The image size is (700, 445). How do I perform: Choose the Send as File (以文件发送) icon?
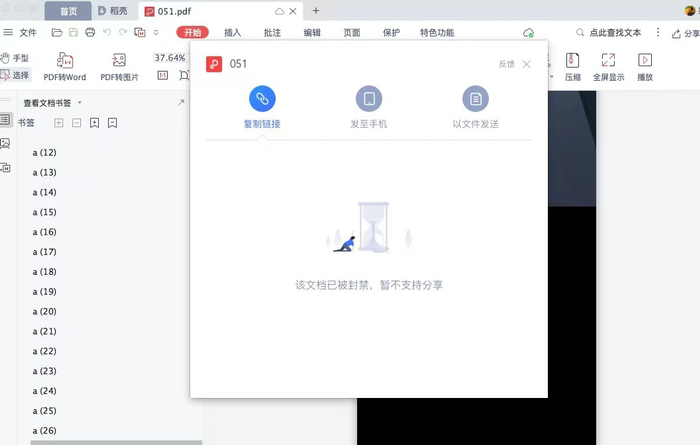(475, 99)
